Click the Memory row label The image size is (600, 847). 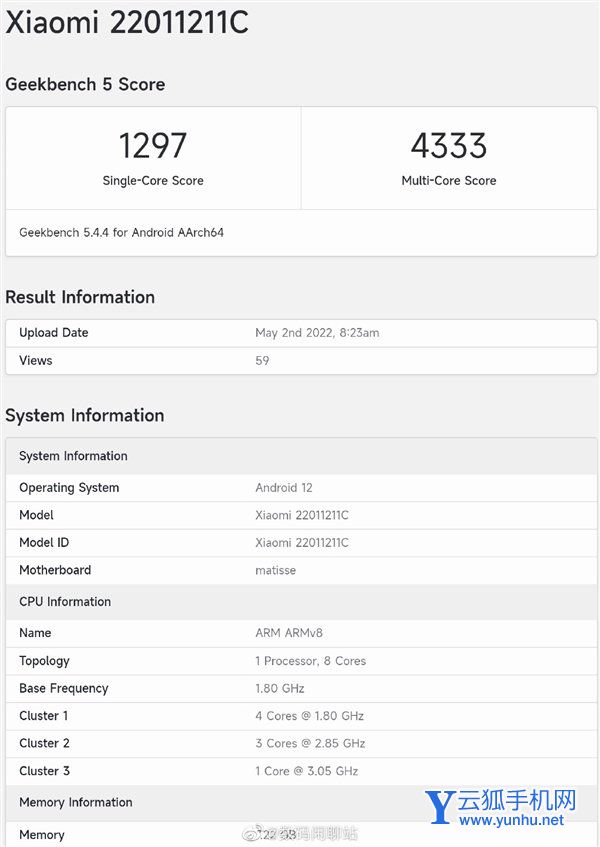click(42, 835)
